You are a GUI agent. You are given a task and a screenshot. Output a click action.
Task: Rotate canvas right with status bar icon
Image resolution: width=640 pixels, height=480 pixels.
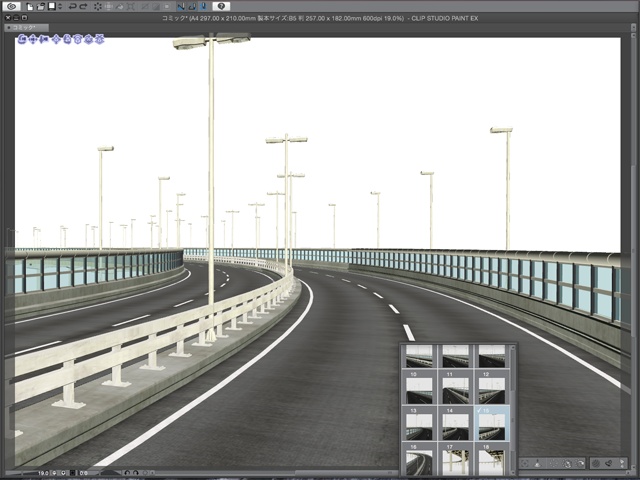pos(136,473)
